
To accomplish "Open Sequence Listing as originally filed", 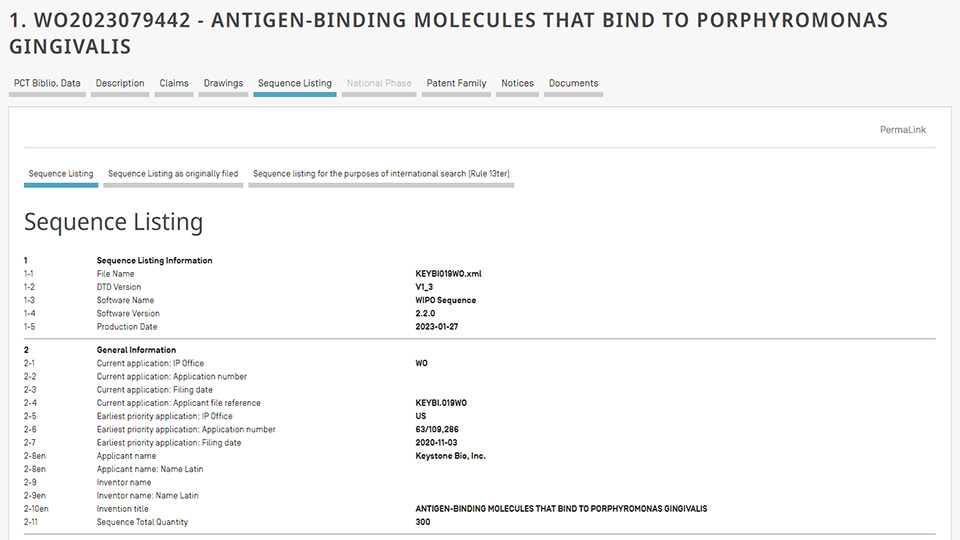I will pos(173,173).
